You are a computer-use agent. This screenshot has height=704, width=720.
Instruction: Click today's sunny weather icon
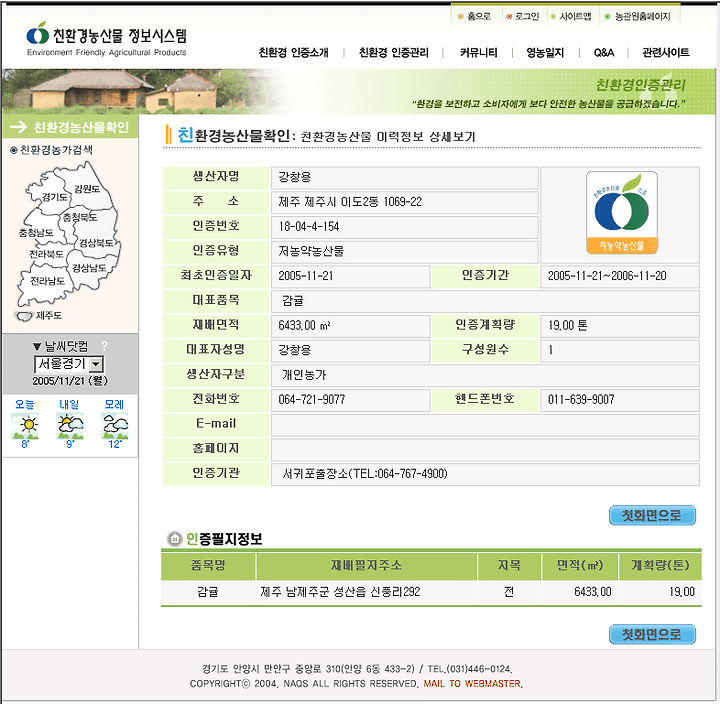pos(25,425)
